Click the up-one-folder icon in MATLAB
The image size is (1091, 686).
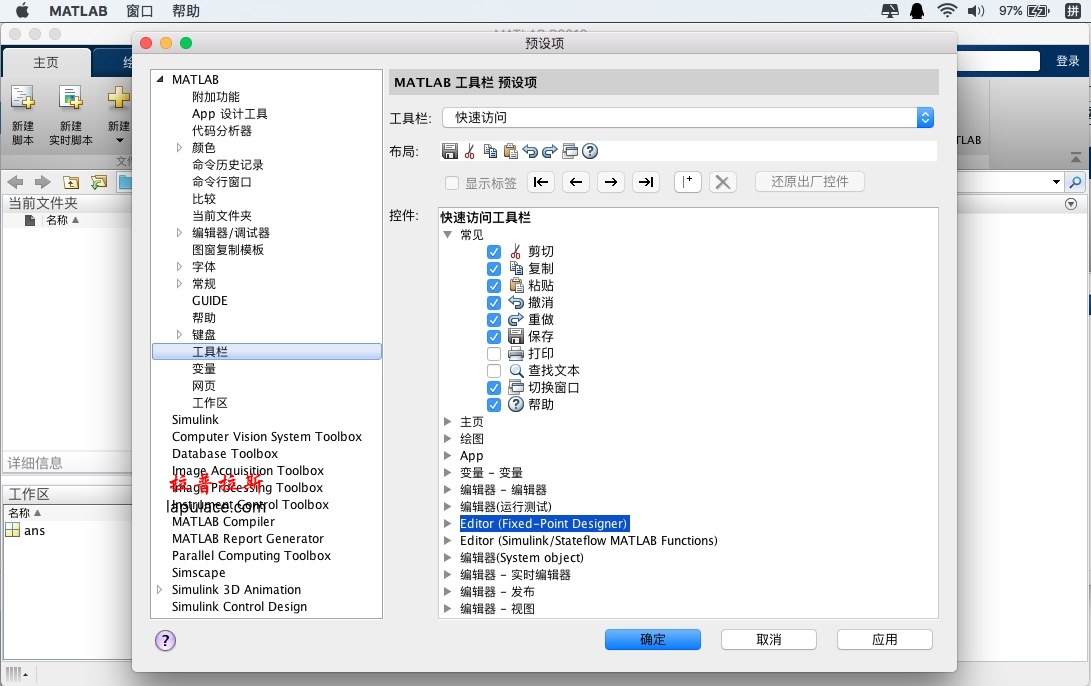(71, 182)
